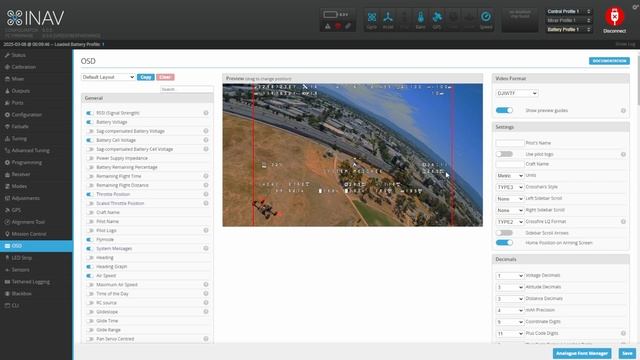The width and height of the screenshot is (640, 360).
Task: Enable Sag-compensated Battery Voltage element
Action: [x=90, y=131]
